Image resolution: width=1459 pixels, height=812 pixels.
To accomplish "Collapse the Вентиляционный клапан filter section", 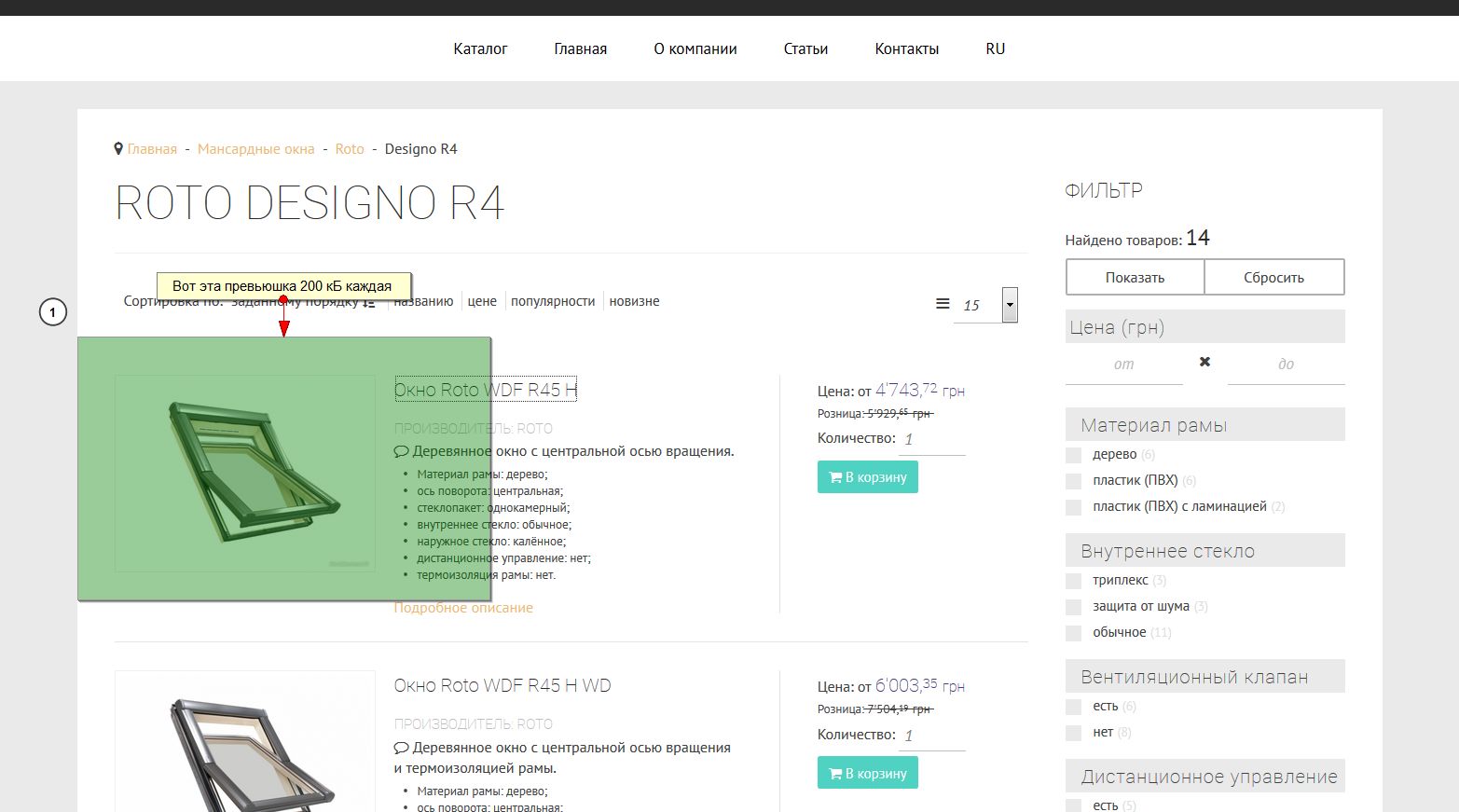I will click(1204, 677).
